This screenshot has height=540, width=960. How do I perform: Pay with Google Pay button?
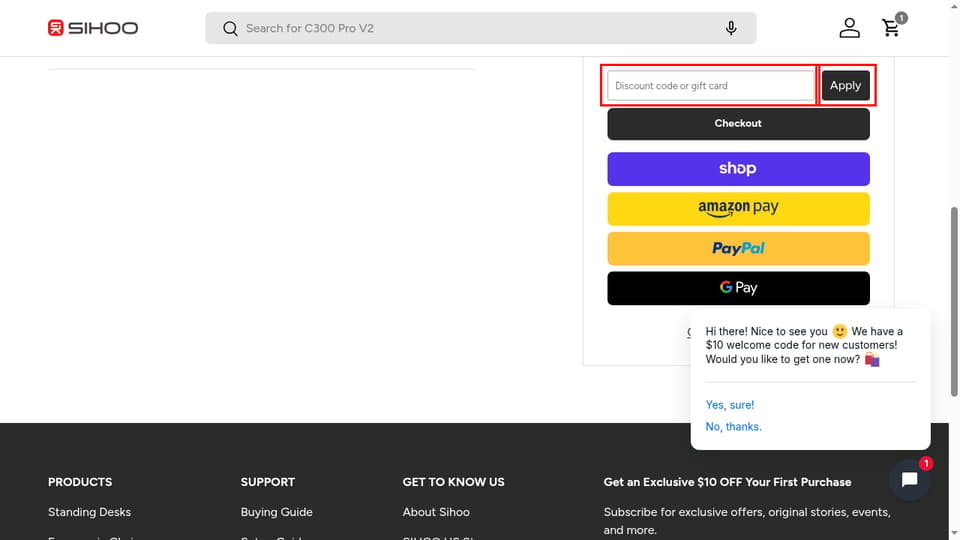[738, 288]
